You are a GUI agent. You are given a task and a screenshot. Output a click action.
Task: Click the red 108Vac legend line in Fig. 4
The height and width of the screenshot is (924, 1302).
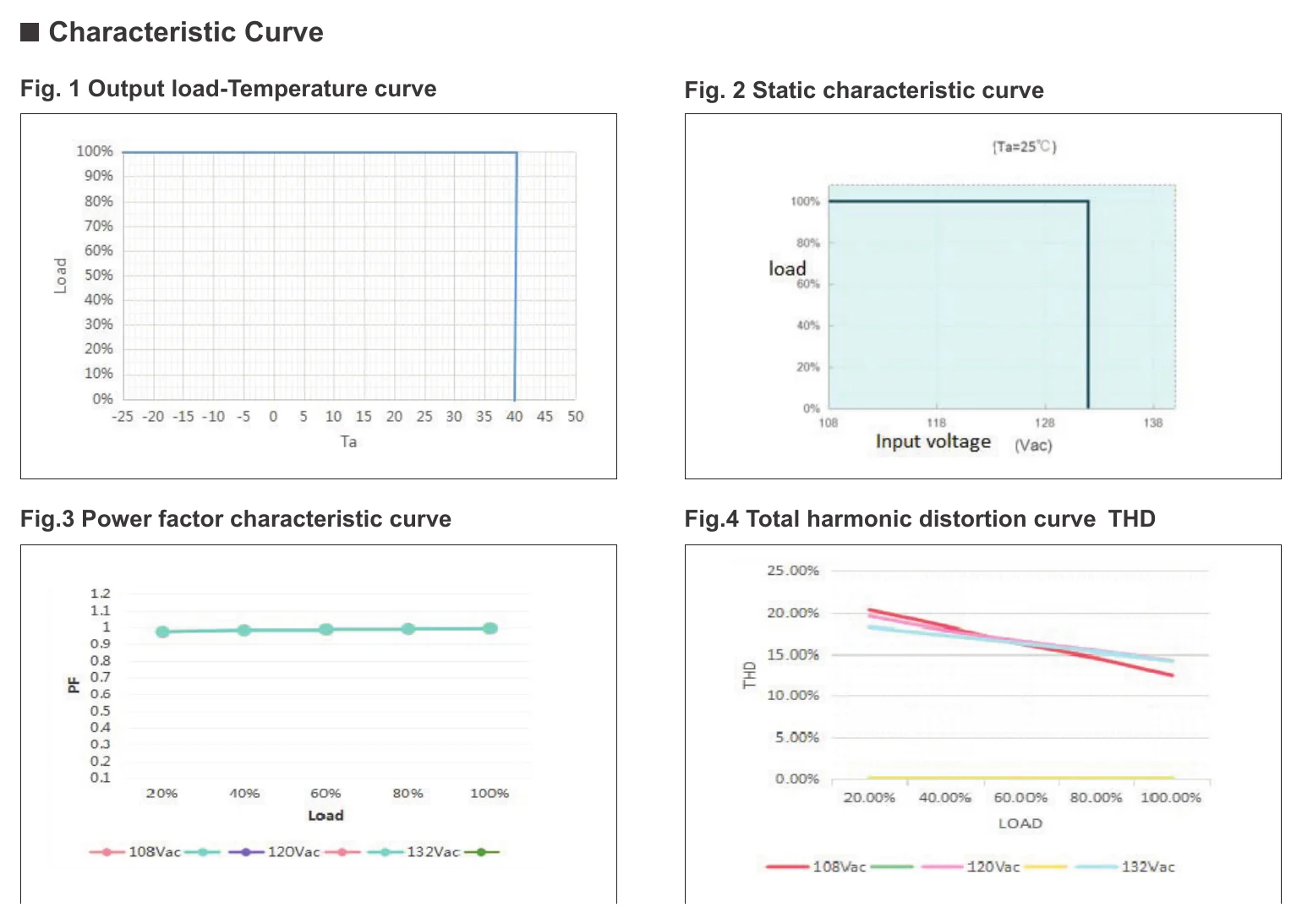click(788, 867)
